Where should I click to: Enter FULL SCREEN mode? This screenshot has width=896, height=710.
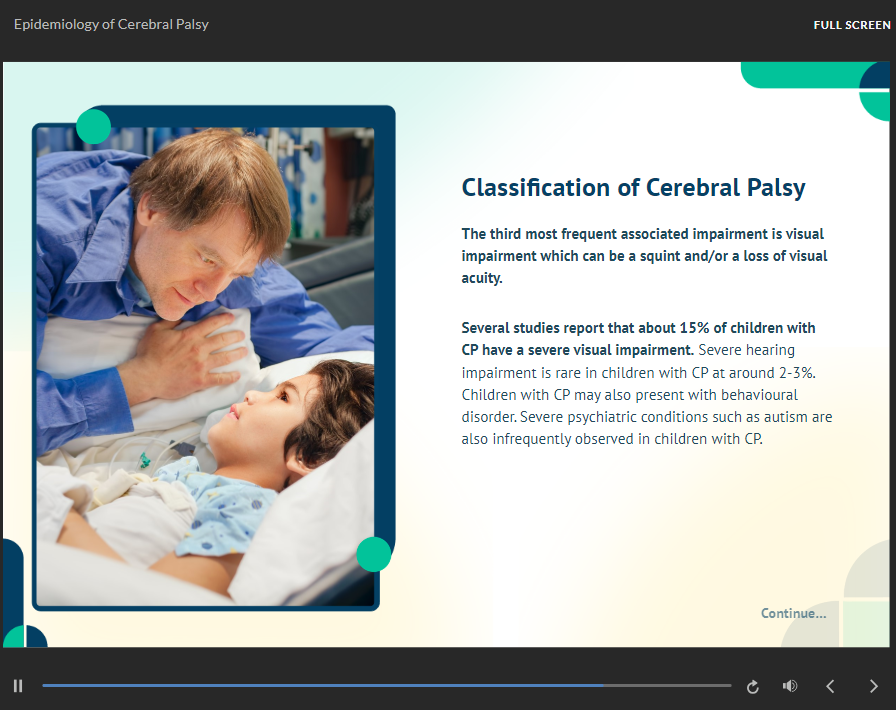(851, 25)
